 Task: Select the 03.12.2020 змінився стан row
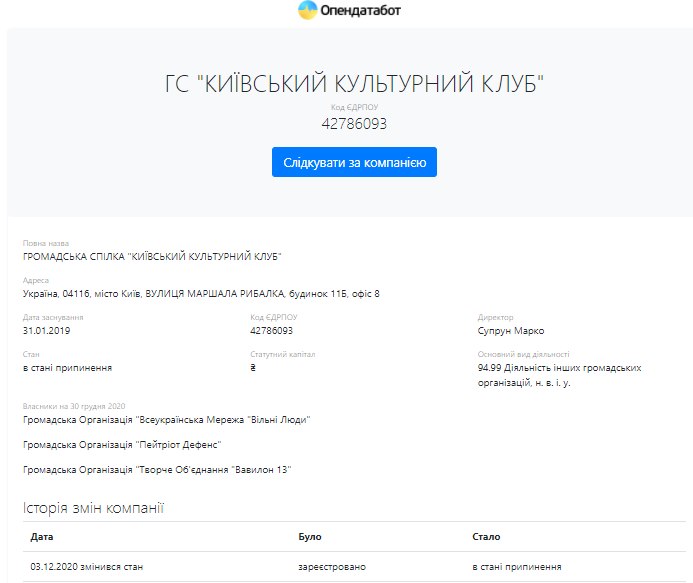point(87,567)
